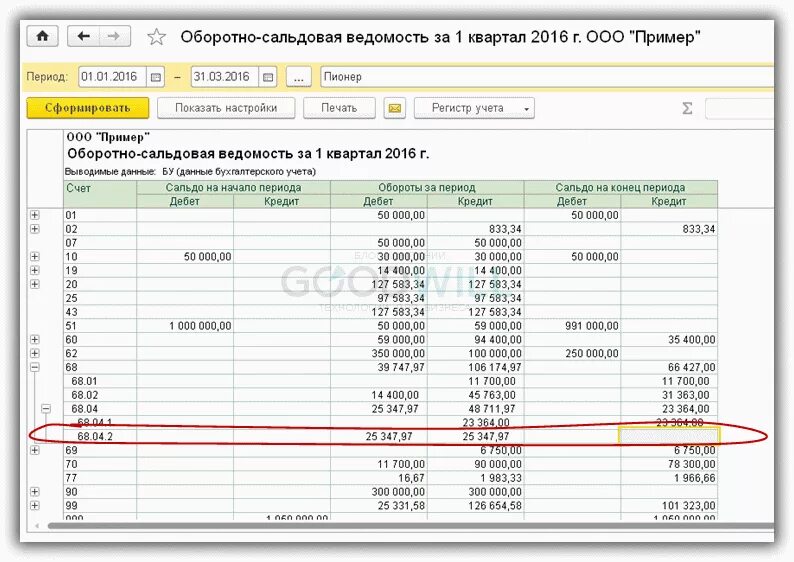Image resolution: width=794 pixels, height=562 pixels.
Task: Click the organization field Пионер
Action: pyautogui.click(x=547, y=77)
